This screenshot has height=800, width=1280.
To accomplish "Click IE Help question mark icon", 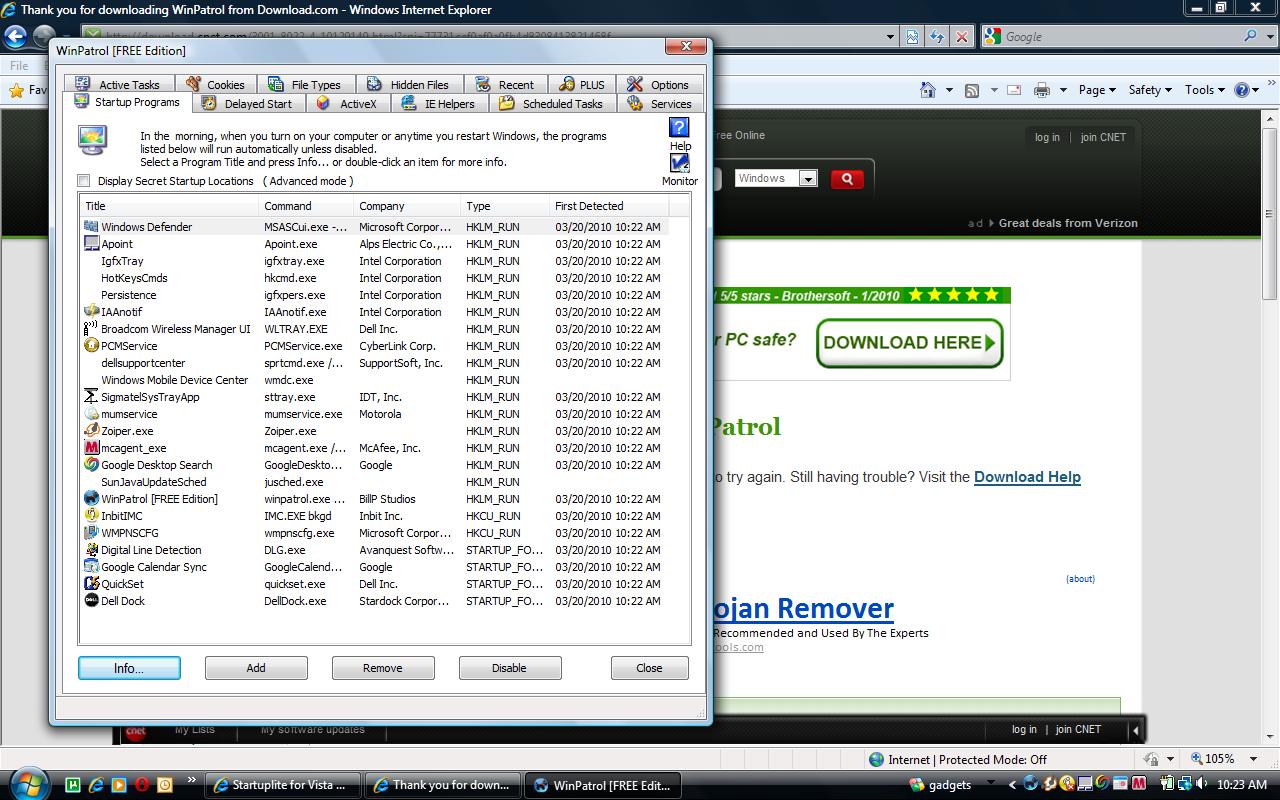I will point(1242,90).
